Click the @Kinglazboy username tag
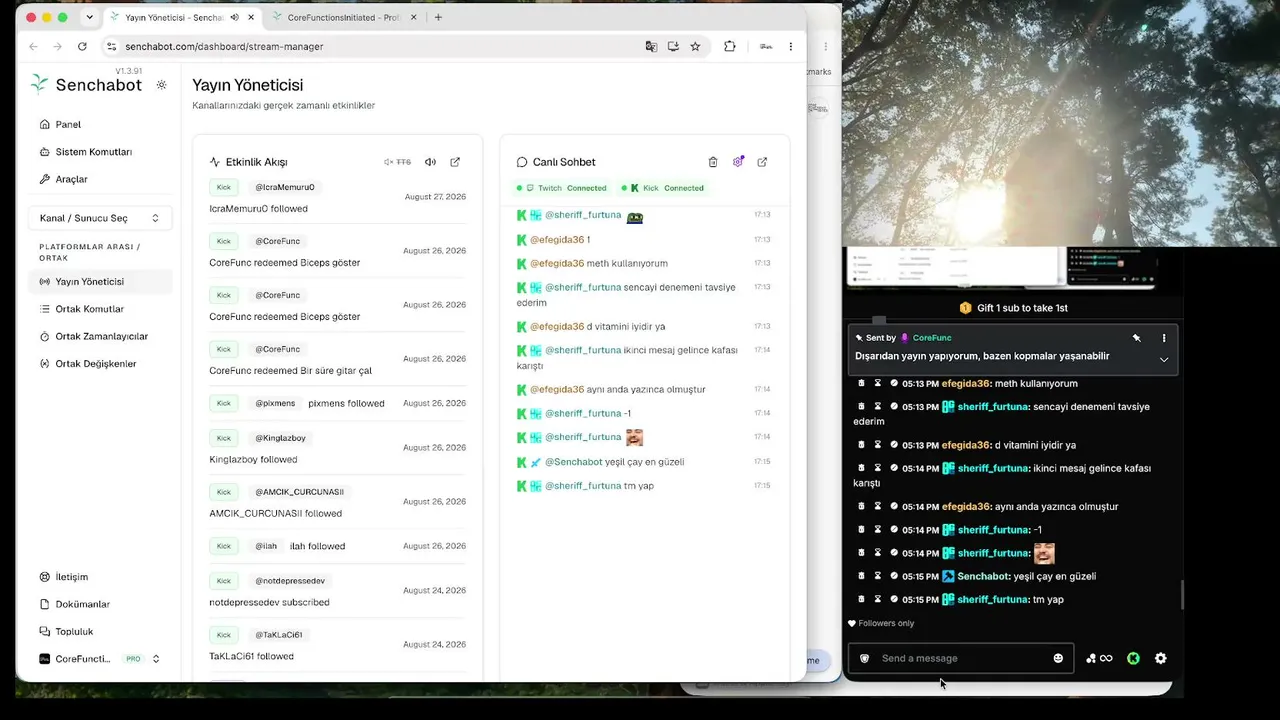1280x720 pixels. pyautogui.click(x=280, y=438)
